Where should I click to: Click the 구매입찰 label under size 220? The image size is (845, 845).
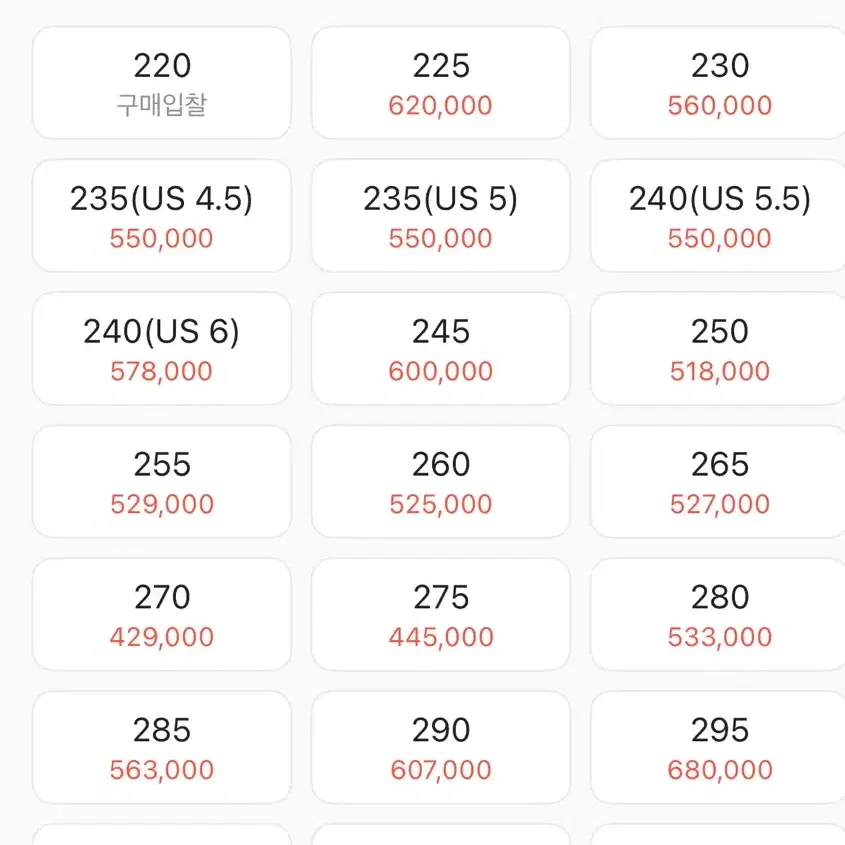click(x=162, y=105)
